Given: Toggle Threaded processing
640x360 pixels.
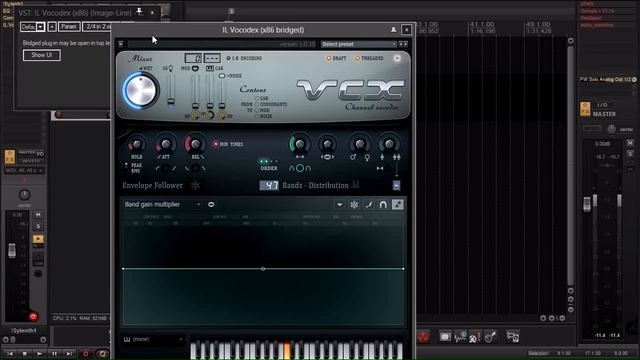Looking at the screenshot, I should click(369, 58).
